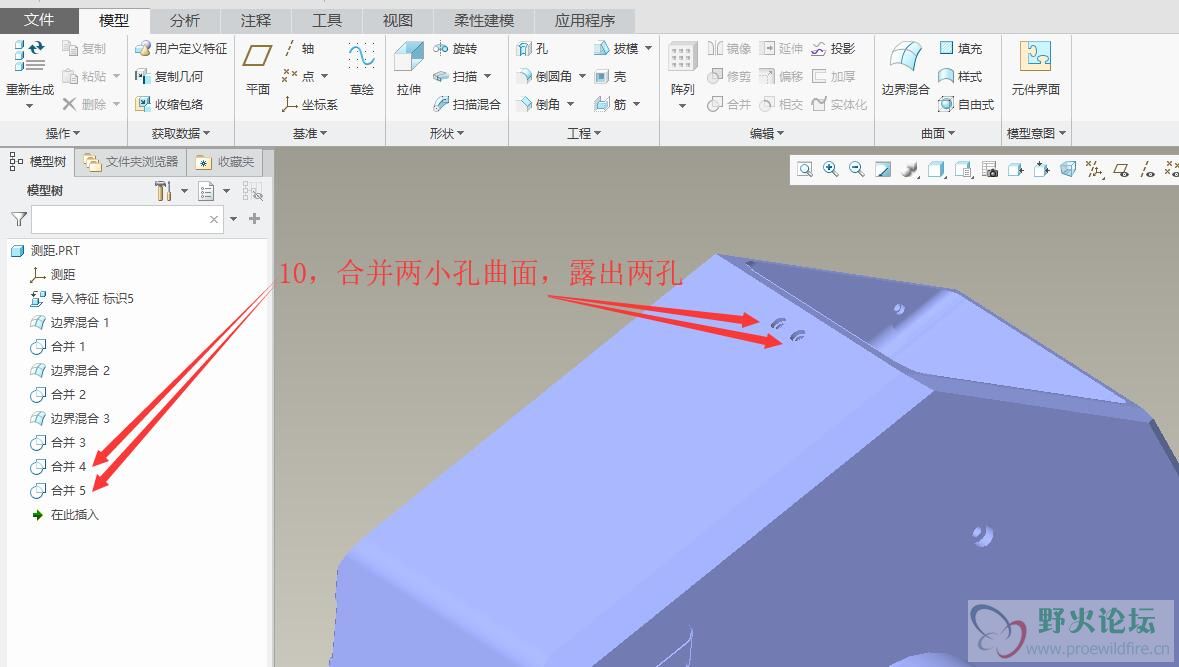The height and width of the screenshot is (667, 1179).
Task: Expand the Model Intent (模型意图) group menu
Action: point(1036,133)
